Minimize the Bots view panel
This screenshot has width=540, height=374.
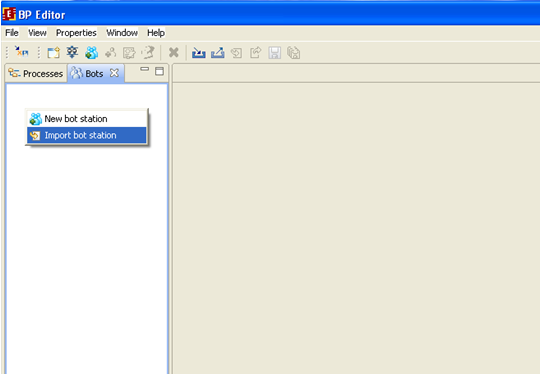pos(145,69)
